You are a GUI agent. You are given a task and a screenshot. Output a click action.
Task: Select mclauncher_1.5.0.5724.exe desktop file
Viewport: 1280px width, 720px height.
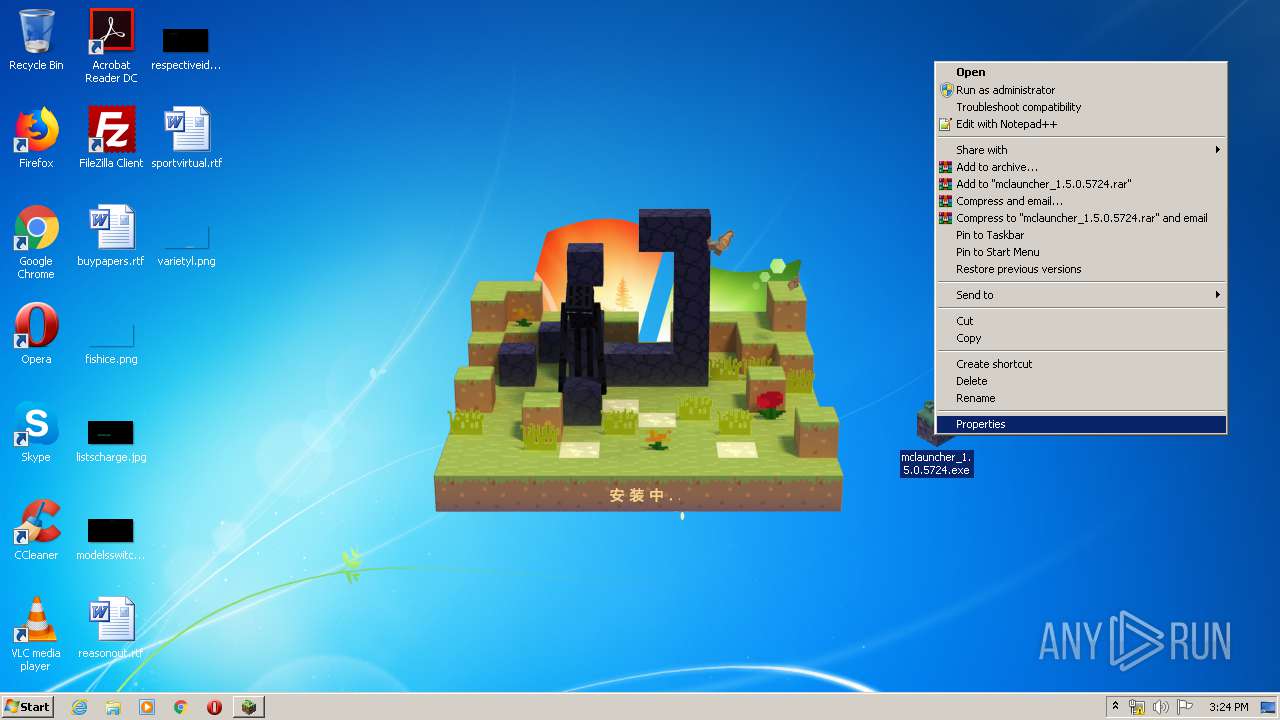coord(937,440)
